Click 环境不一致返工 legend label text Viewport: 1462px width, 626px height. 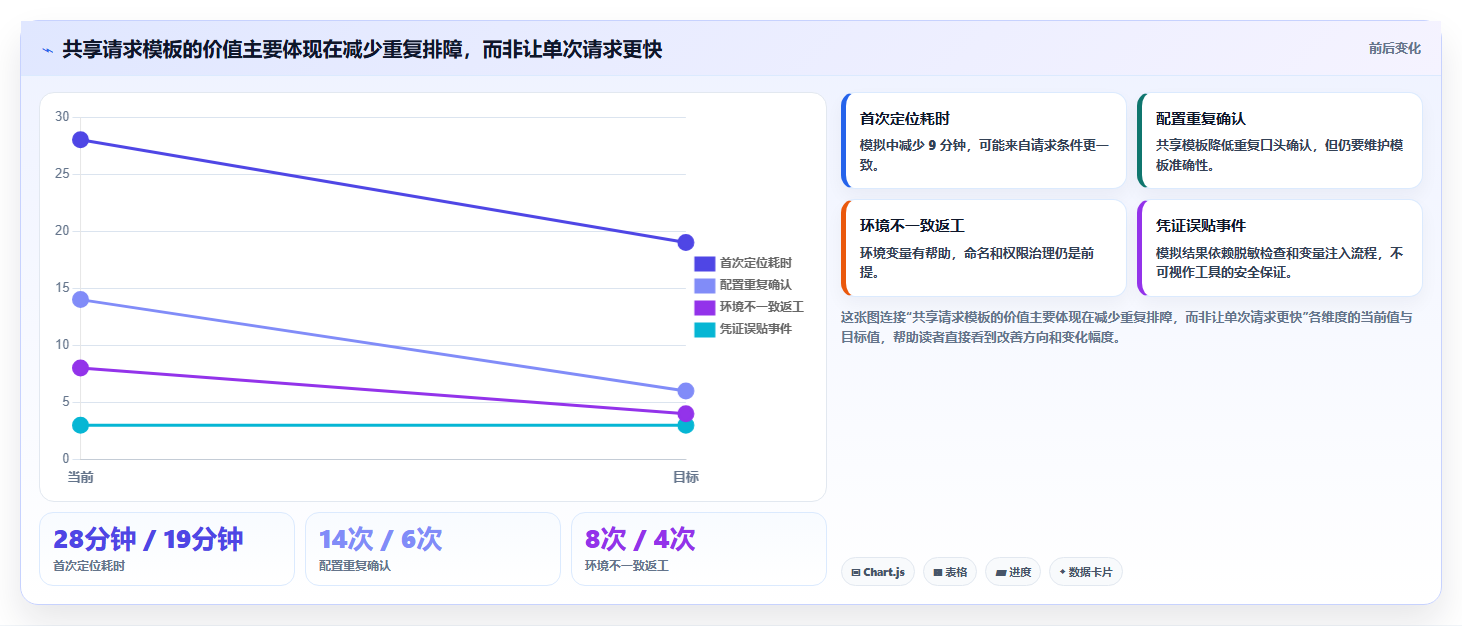[762, 307]
